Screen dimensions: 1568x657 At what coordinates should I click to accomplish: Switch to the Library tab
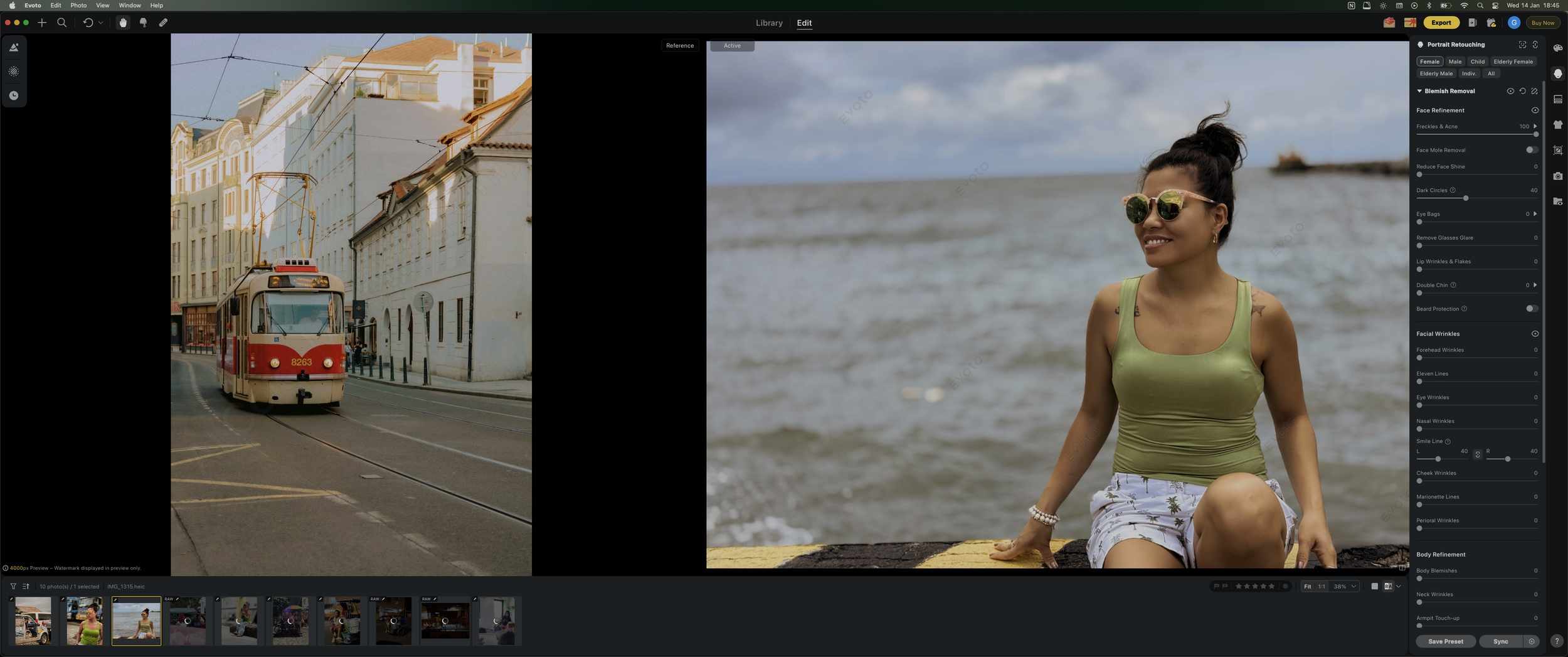click(769, 23)
